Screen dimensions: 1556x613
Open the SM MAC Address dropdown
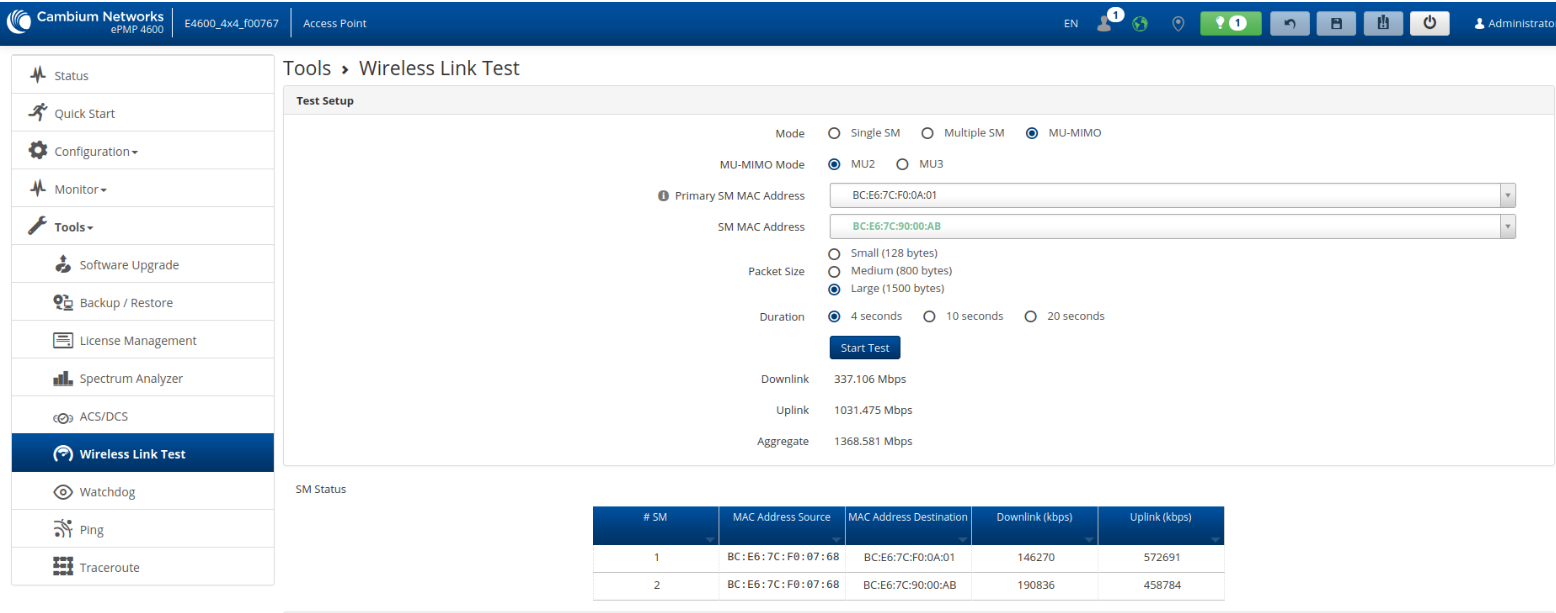coord(1172,227)
